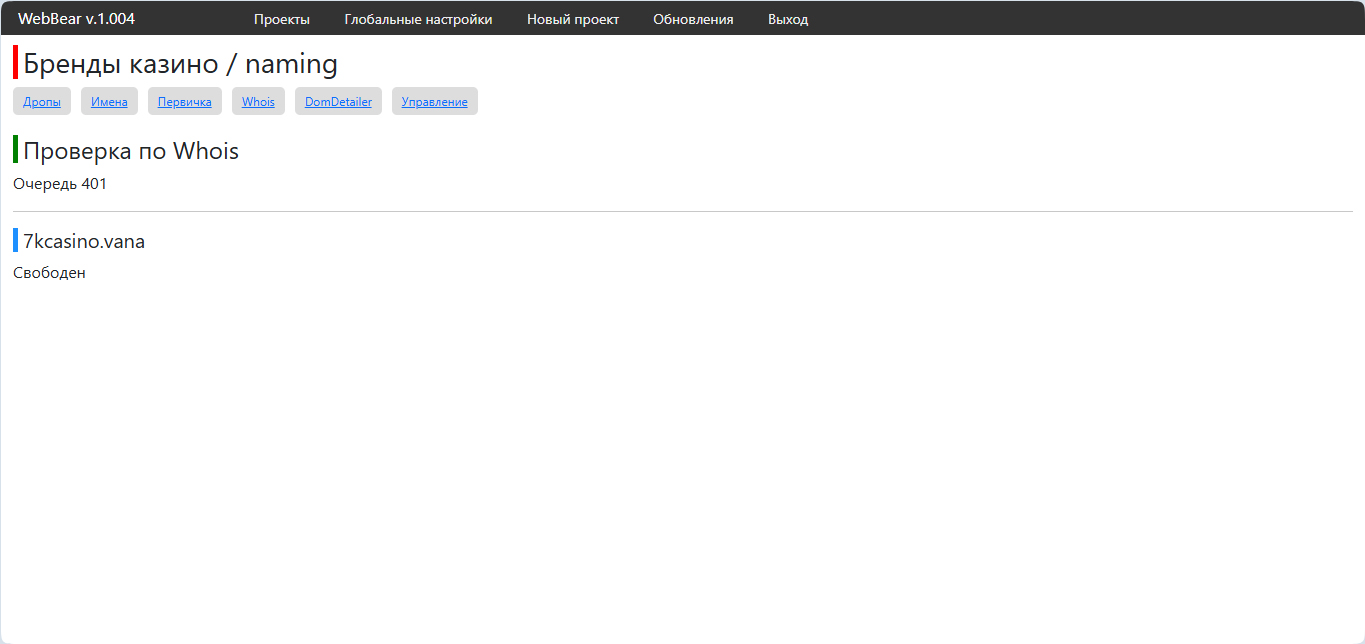Open the Обновления menu item
Screen dimensions: 1365x644
click(693, 19)
